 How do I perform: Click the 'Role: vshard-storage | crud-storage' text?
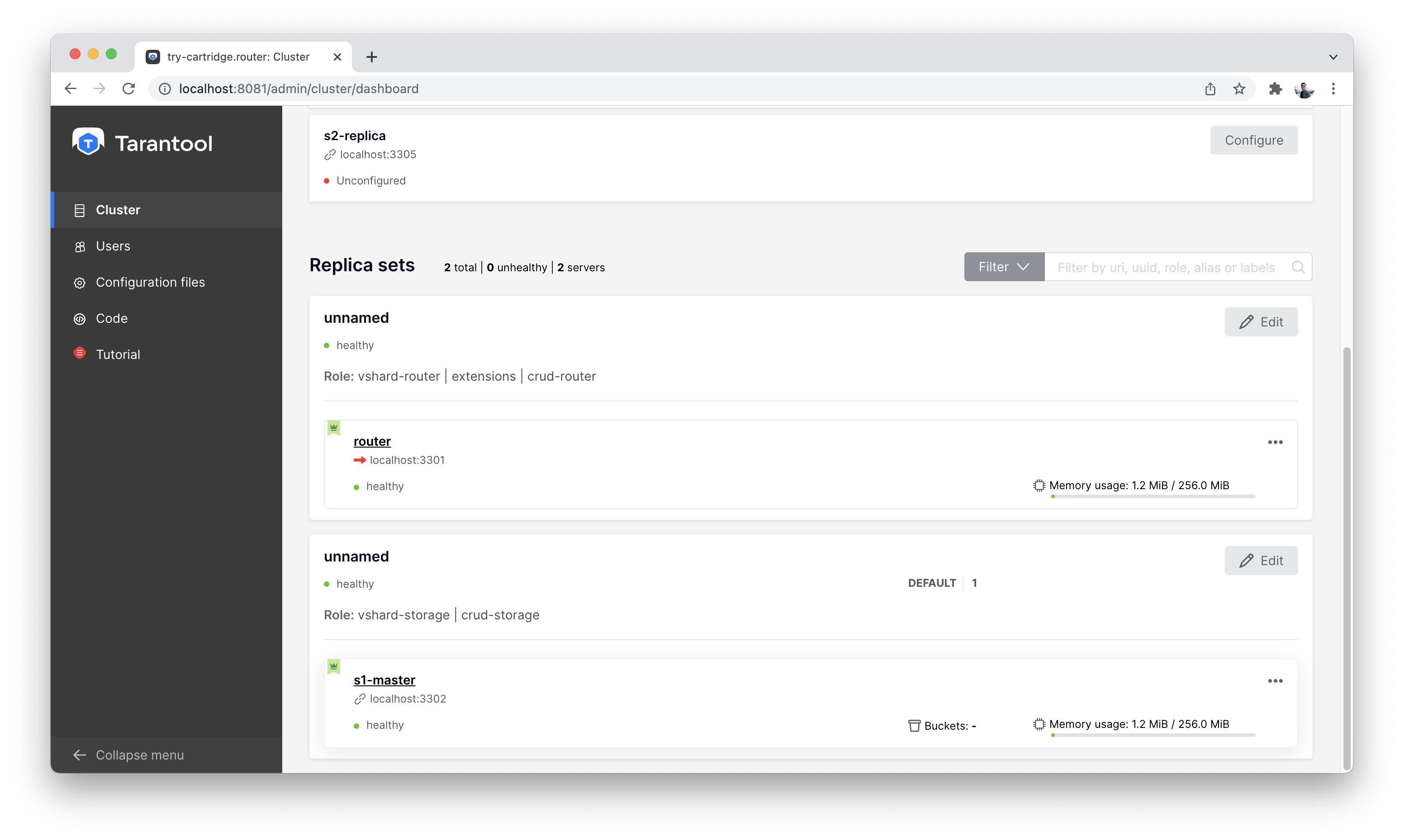[432, 615]
